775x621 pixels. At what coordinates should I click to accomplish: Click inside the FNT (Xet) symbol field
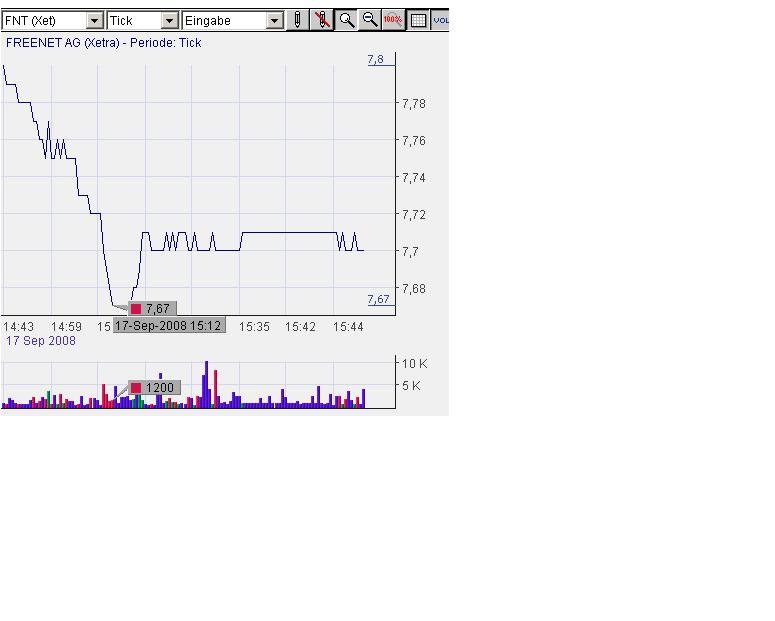point(43,21)
